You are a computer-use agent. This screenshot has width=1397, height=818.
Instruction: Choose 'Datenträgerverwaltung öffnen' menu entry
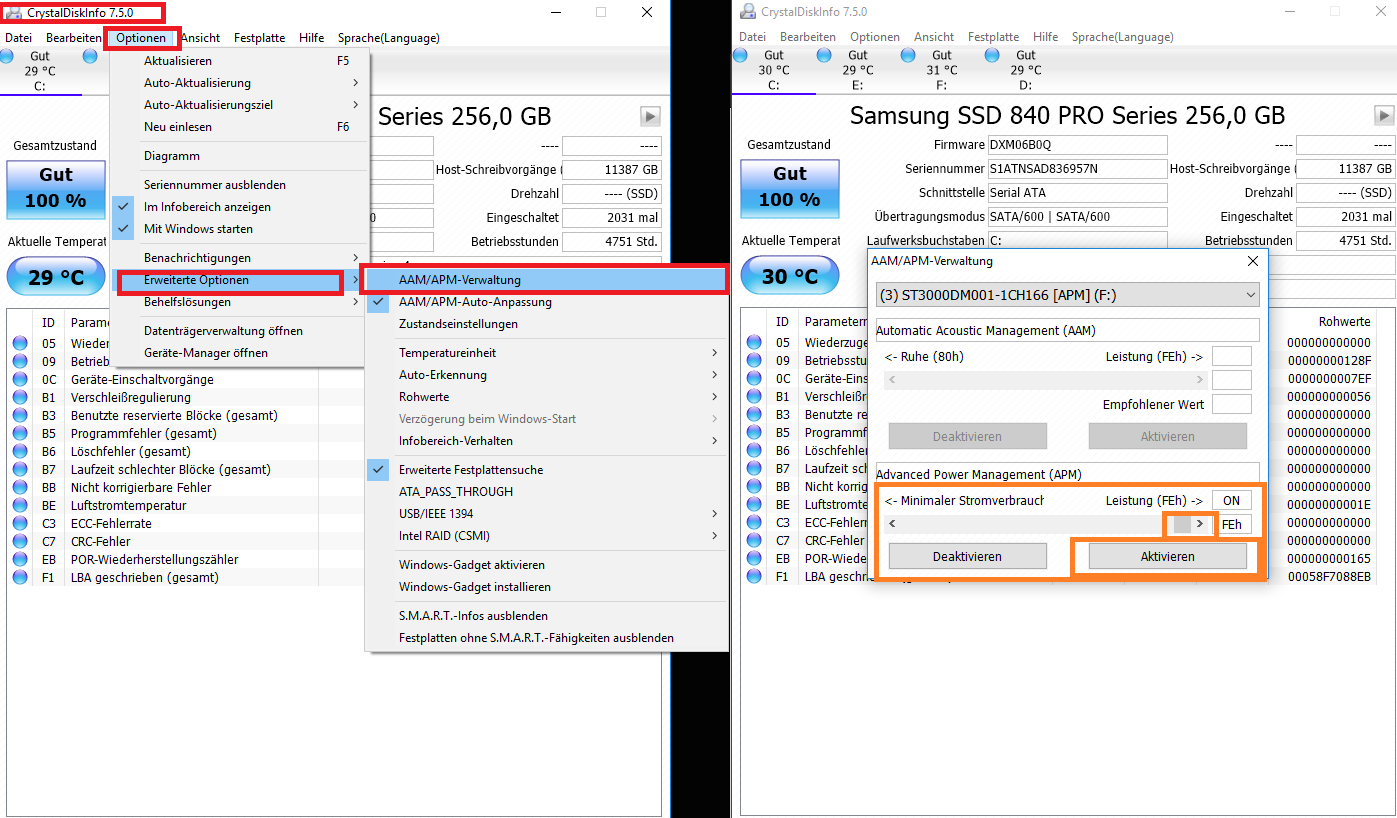(240, 331)
